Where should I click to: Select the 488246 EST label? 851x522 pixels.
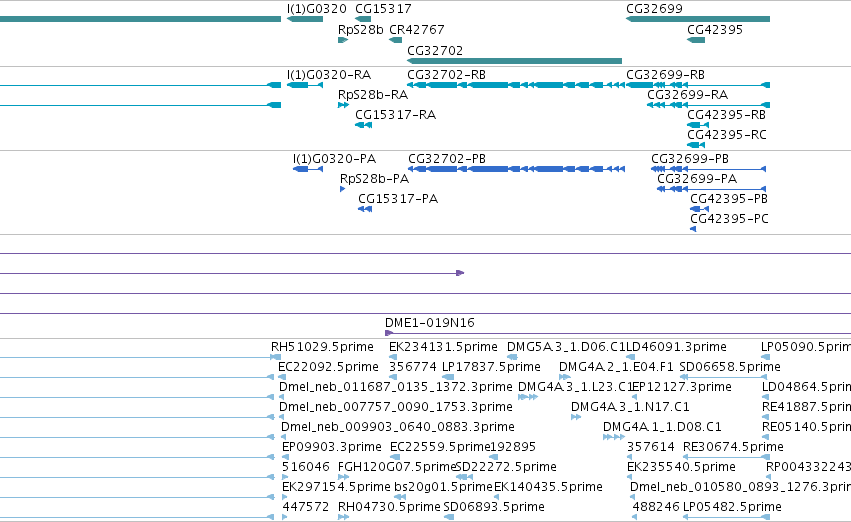coord(656,507)
